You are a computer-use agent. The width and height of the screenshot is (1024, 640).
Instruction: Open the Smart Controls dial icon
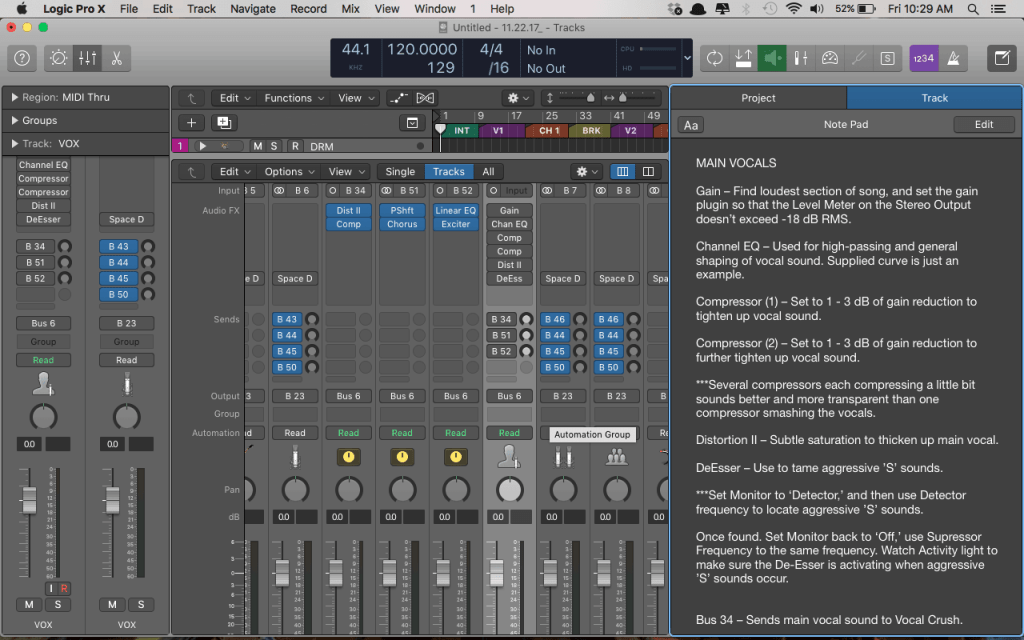[x=59, y=58]
